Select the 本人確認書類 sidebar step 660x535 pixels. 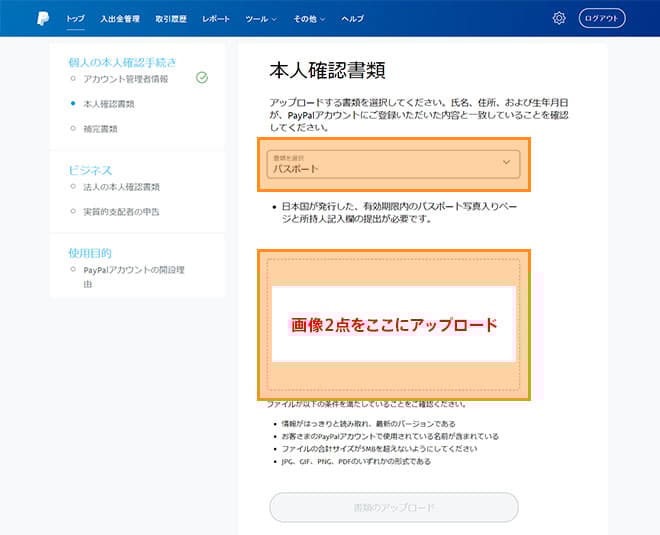(x=109, y=103)
